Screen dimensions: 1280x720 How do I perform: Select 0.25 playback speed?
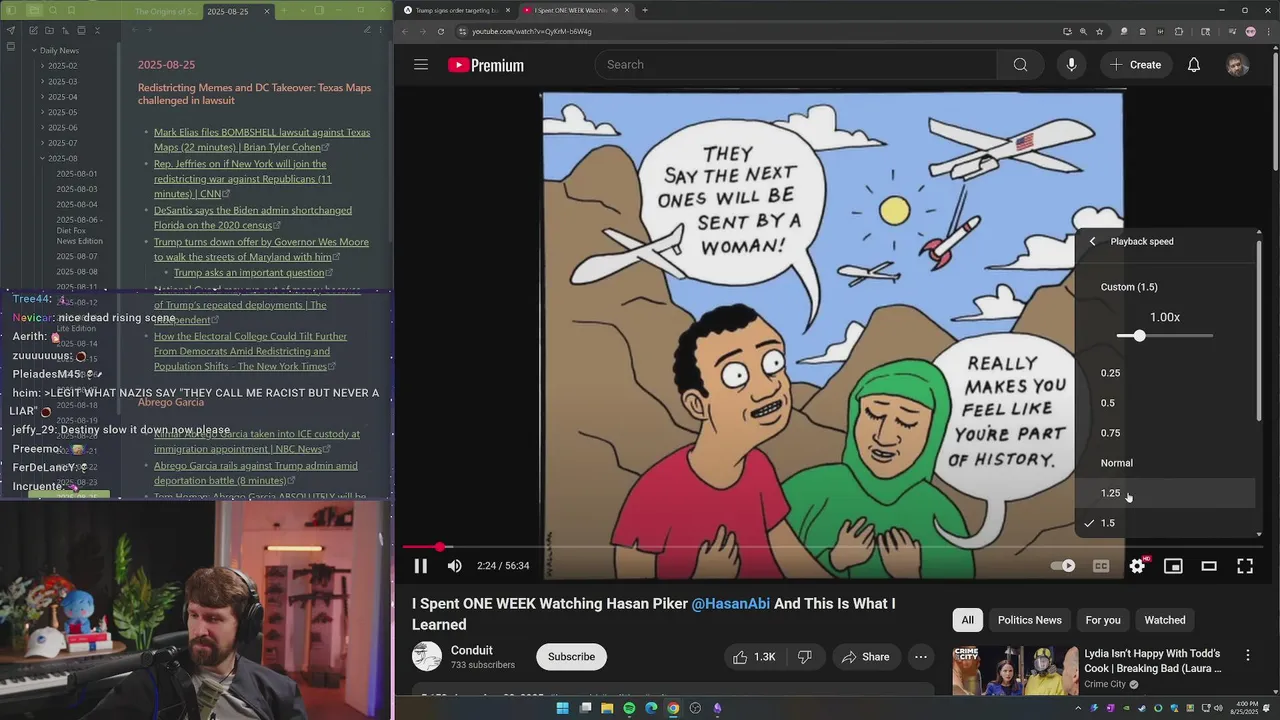pyautogui.click(x=1165, y=373)
